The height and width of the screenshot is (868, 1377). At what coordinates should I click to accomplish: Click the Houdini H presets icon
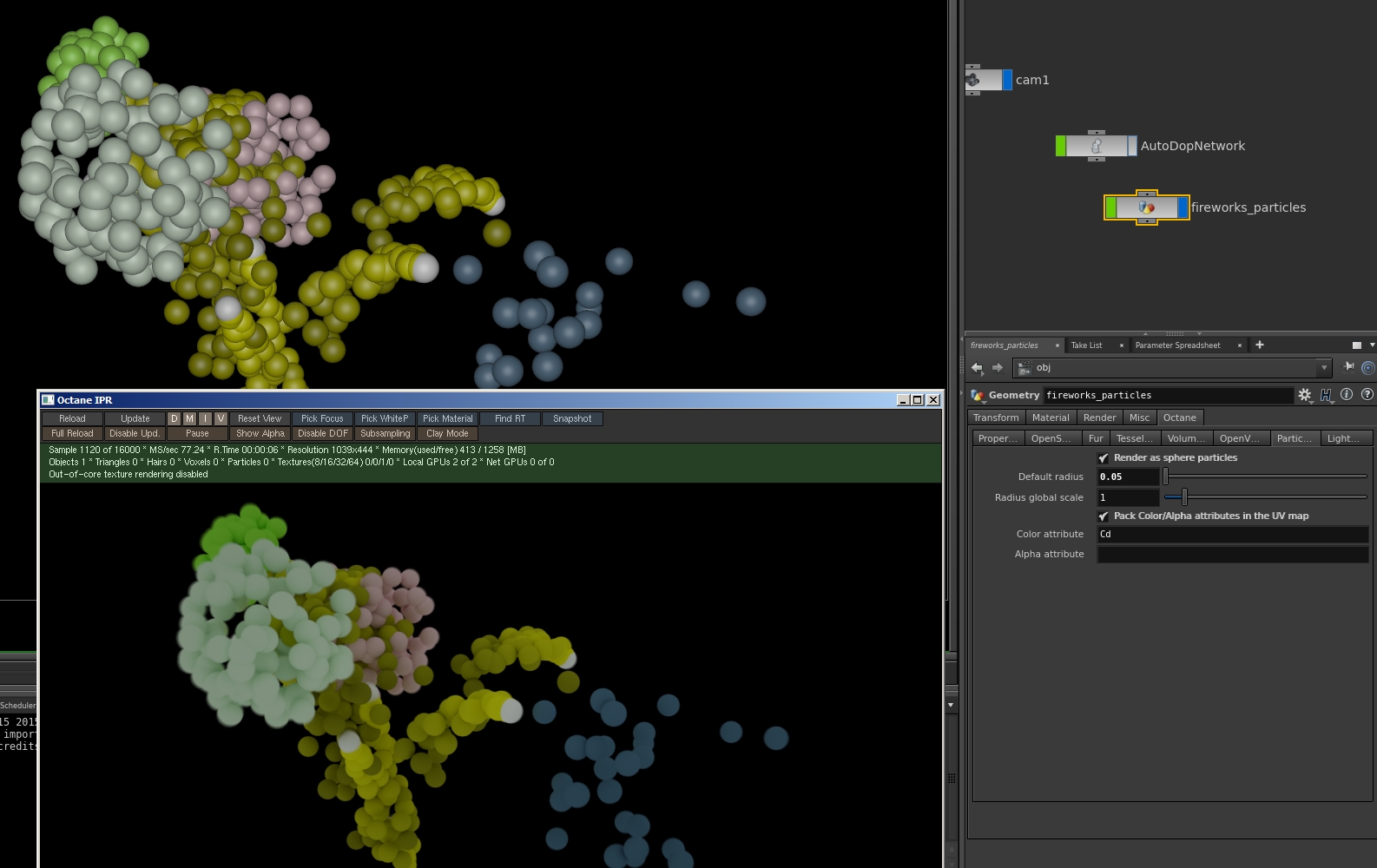tap(1326, 395)
